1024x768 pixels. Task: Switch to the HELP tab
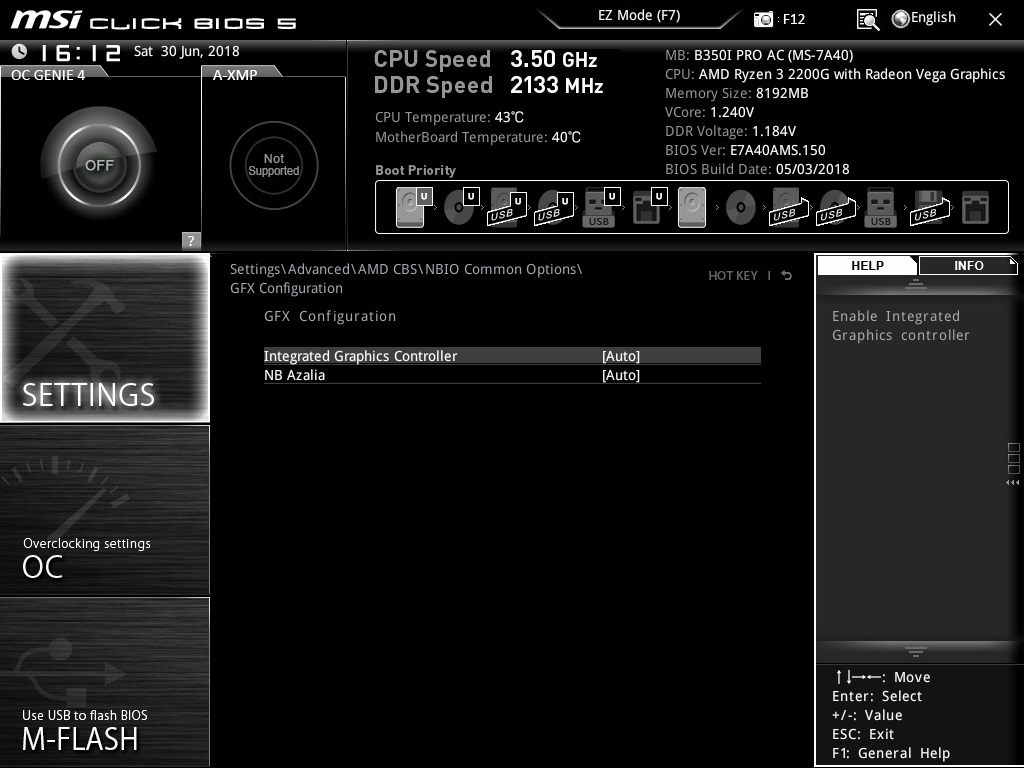[x=867, y=265]
